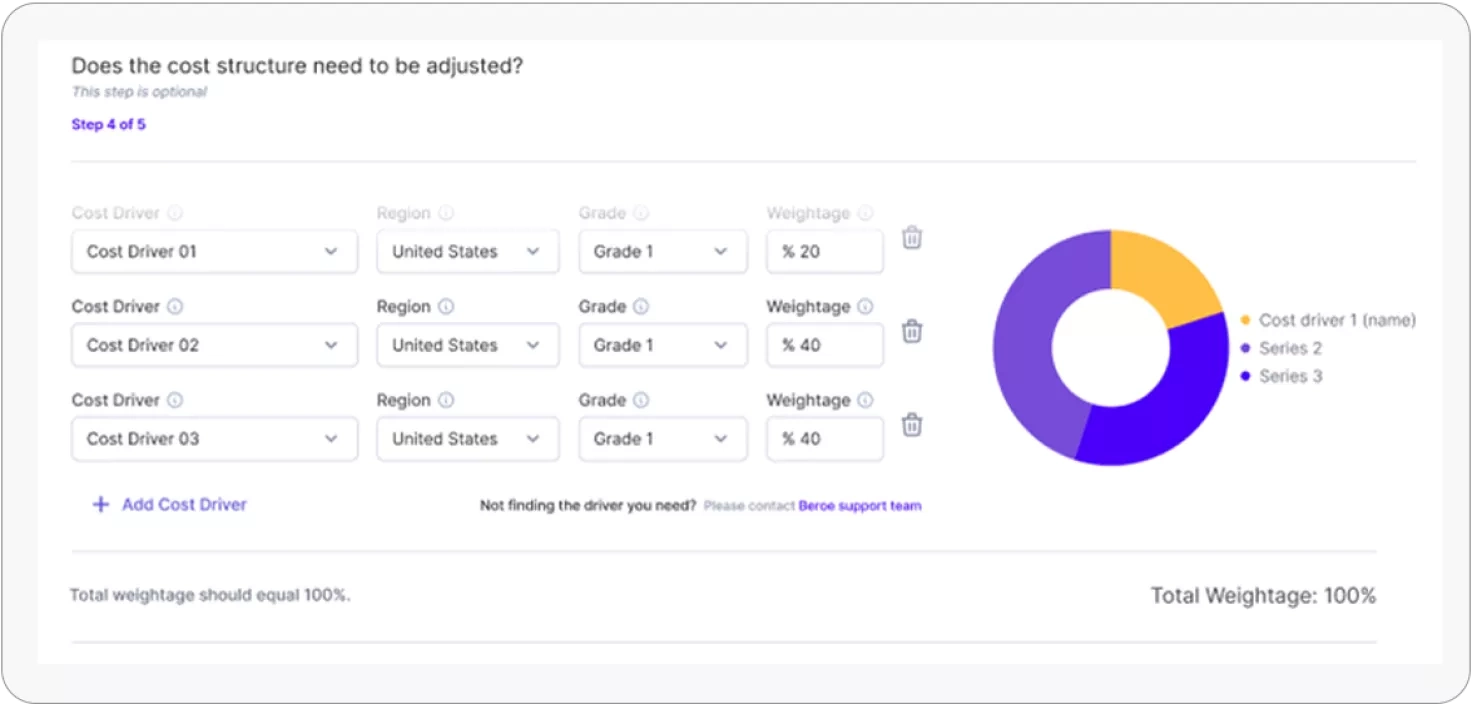The width and height of the screenshot is (1472, 704).
Task: Expand the Cost Driver 02 dropdown
Action: (214, 345)
